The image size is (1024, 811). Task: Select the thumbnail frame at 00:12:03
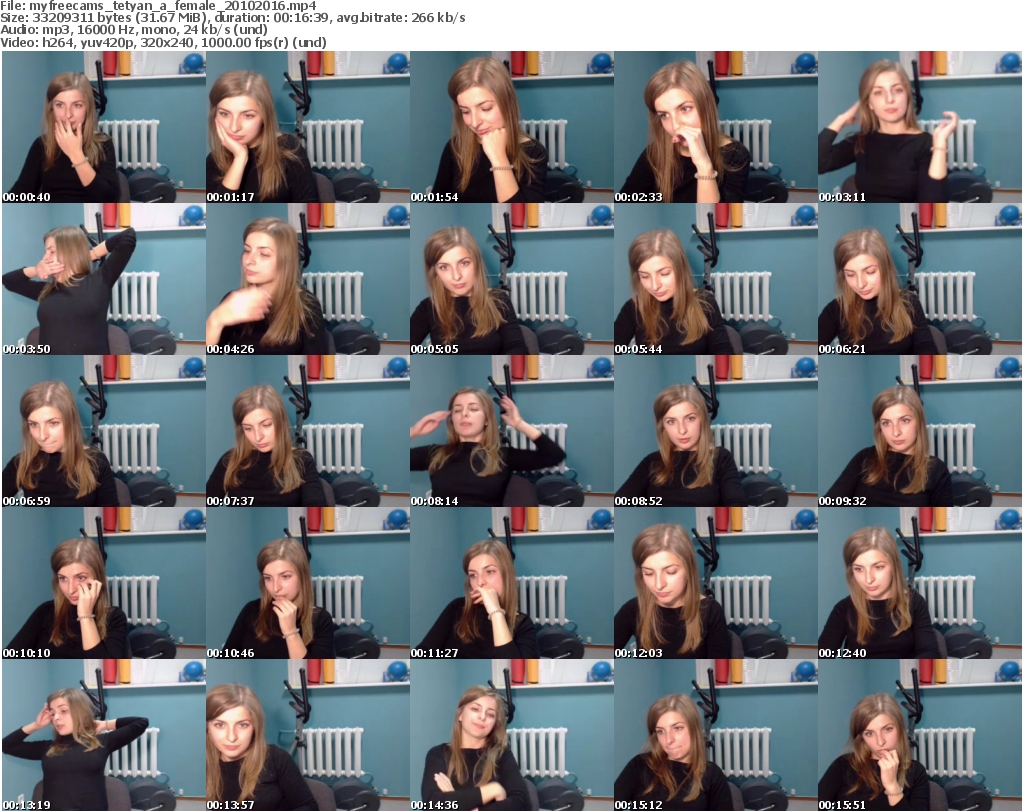click(x=716, y=583)
